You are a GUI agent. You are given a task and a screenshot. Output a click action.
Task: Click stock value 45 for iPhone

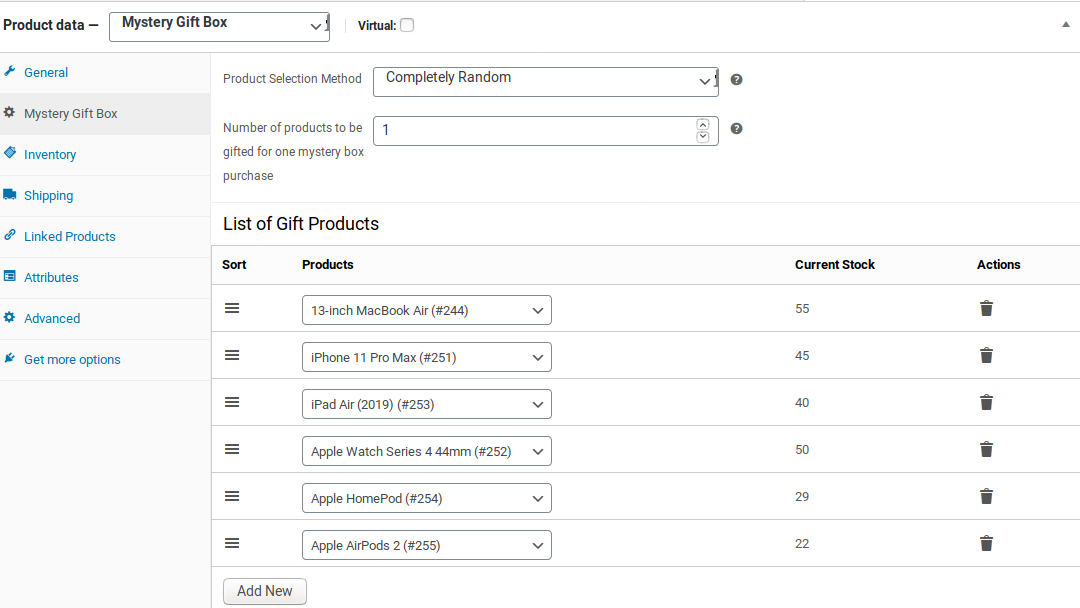tap(802, 355)
